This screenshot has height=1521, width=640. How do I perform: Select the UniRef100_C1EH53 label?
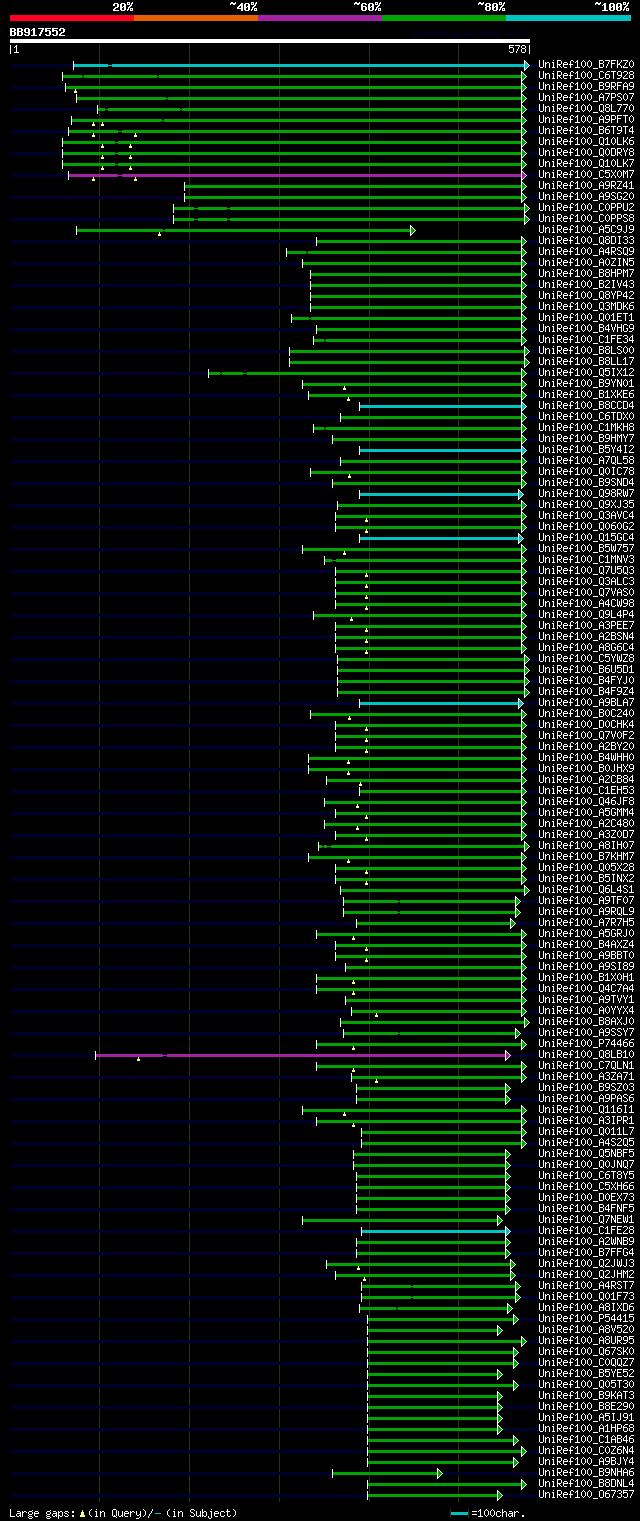[x=586, y=790]
